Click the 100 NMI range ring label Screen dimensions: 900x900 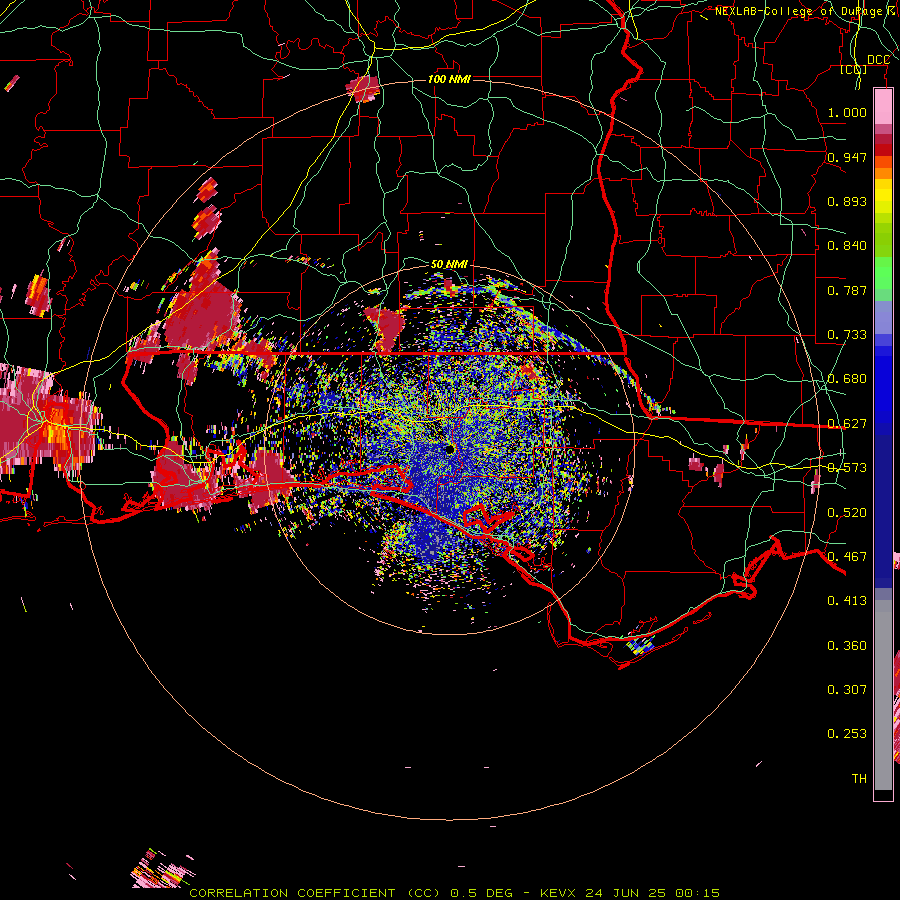449,79
